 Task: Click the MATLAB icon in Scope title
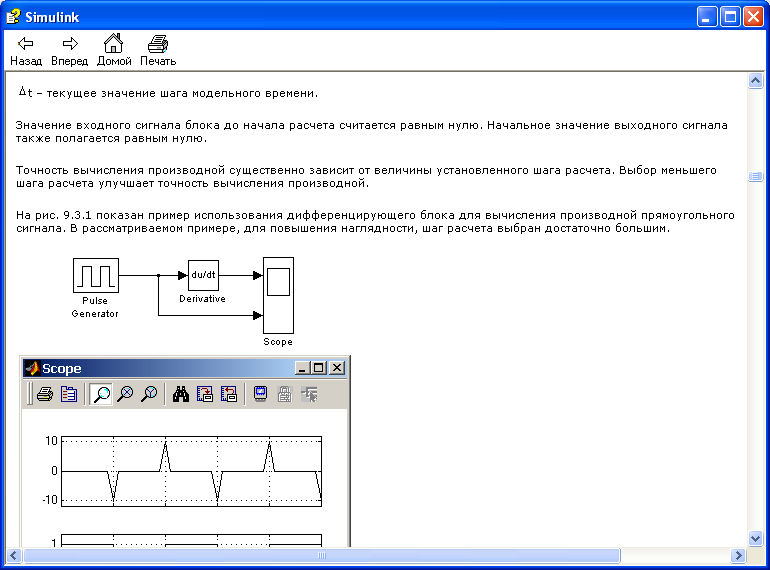32,368
